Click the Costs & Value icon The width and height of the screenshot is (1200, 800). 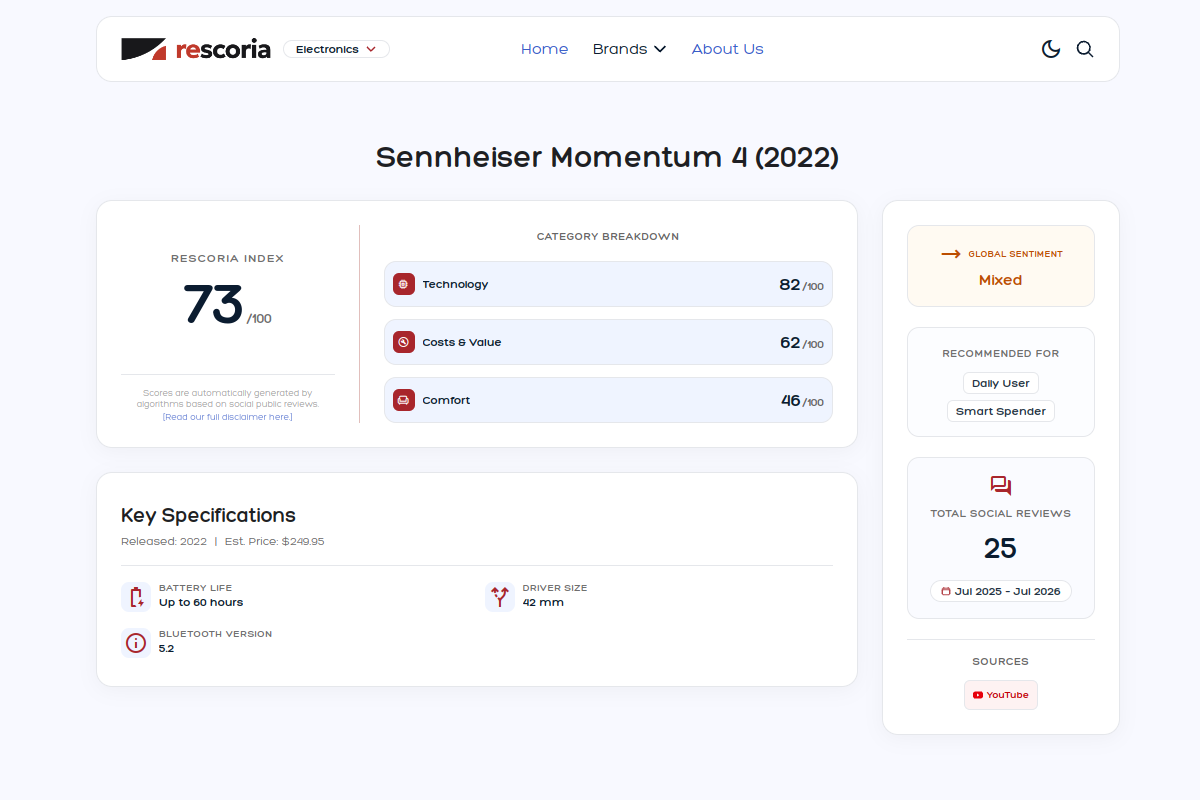pos(404,342)
